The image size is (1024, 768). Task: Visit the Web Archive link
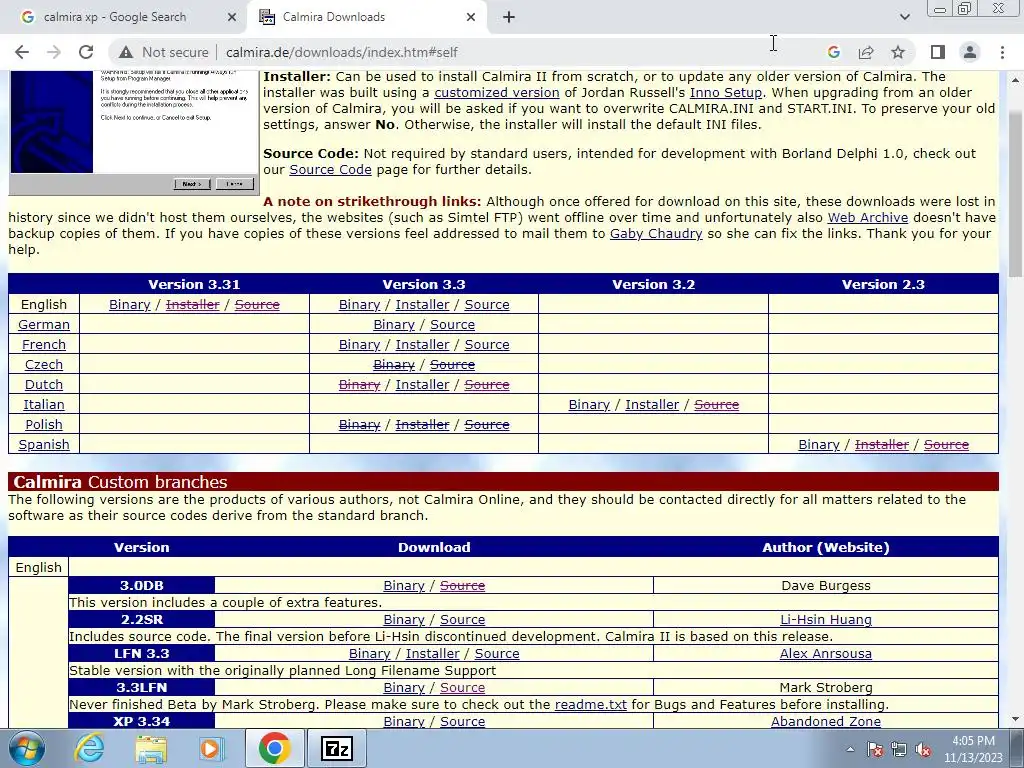(868, 217)
